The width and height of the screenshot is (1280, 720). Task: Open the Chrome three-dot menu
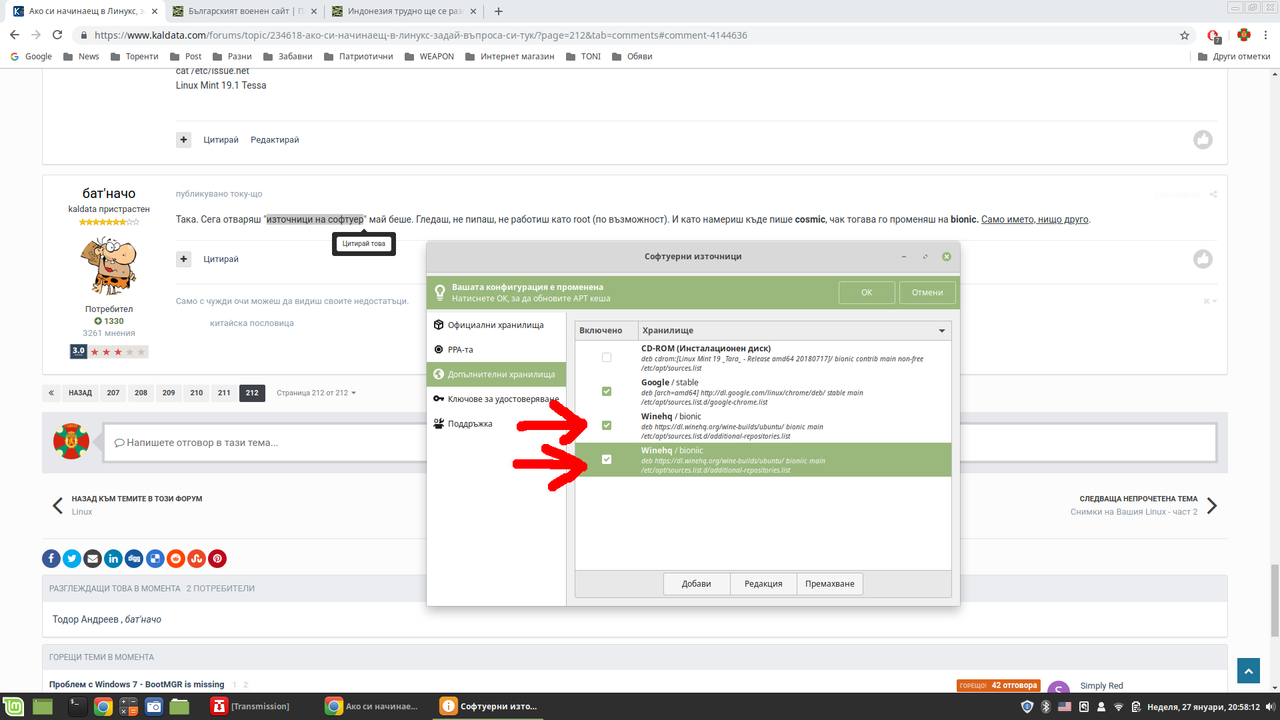pyautogui.click(x=1266, y=35)
